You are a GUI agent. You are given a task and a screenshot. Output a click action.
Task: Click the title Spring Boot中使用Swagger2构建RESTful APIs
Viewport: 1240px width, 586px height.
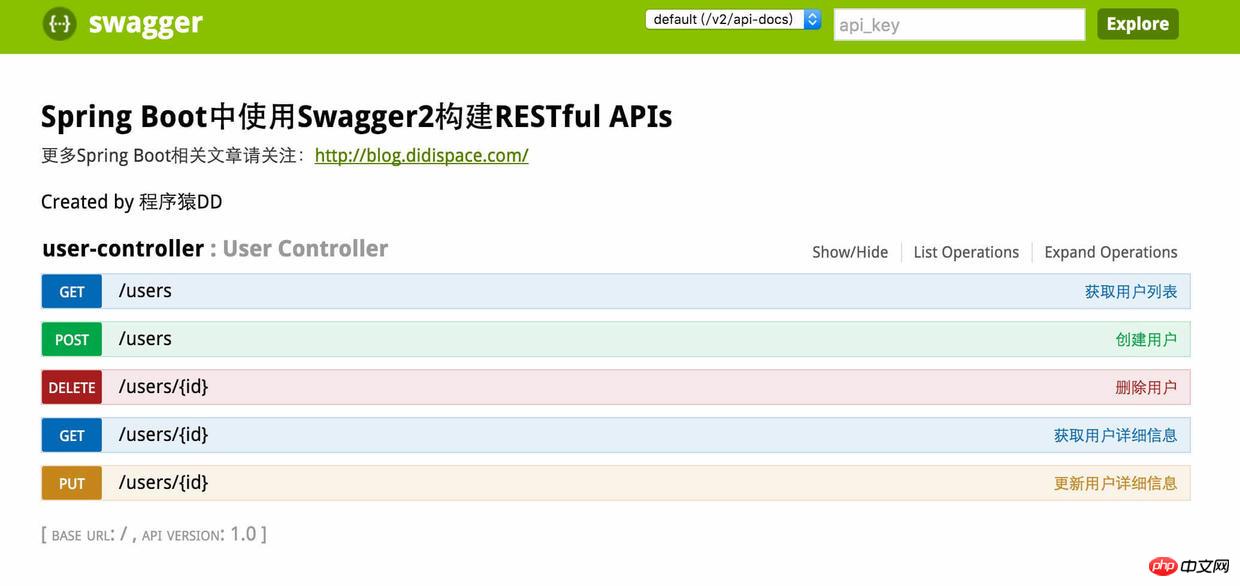356,117
